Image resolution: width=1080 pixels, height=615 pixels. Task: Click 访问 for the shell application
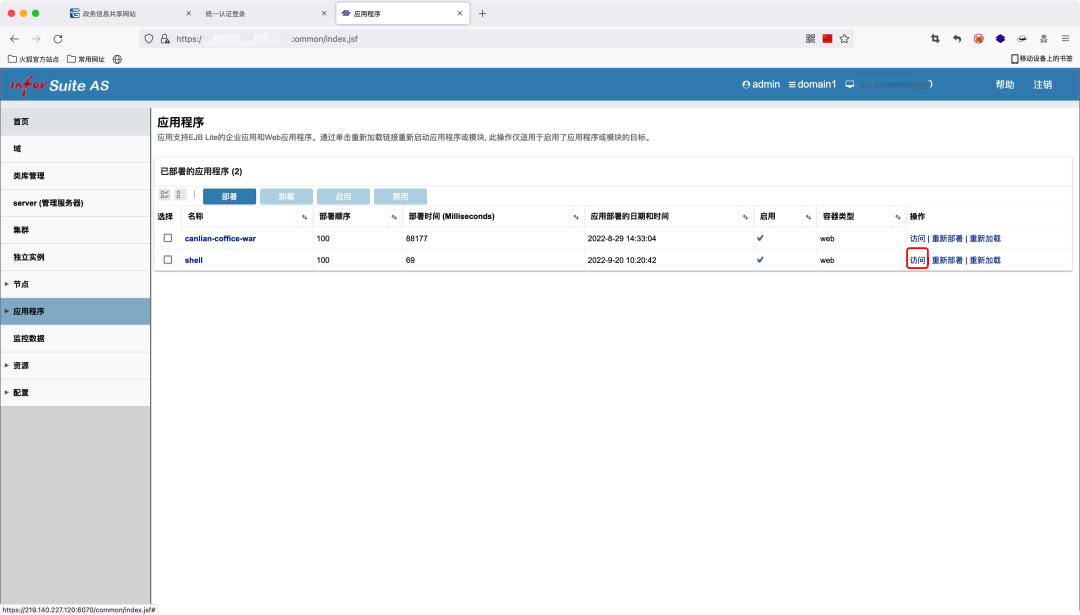coord(917,260)
